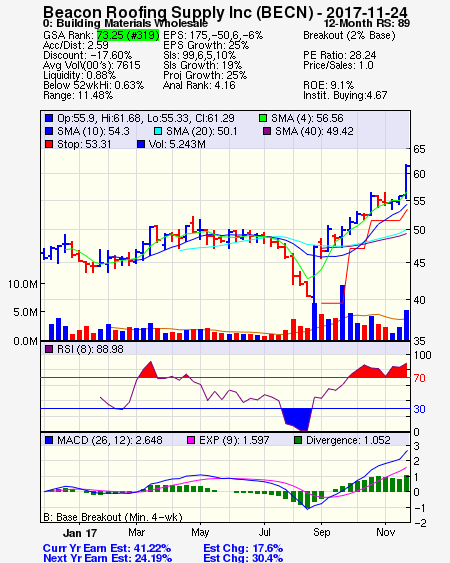Image resolution: width=450 pixels, height=563 pixels.
Task: Click the PE Ratio: 28.24 text
Action: point(339,55)
